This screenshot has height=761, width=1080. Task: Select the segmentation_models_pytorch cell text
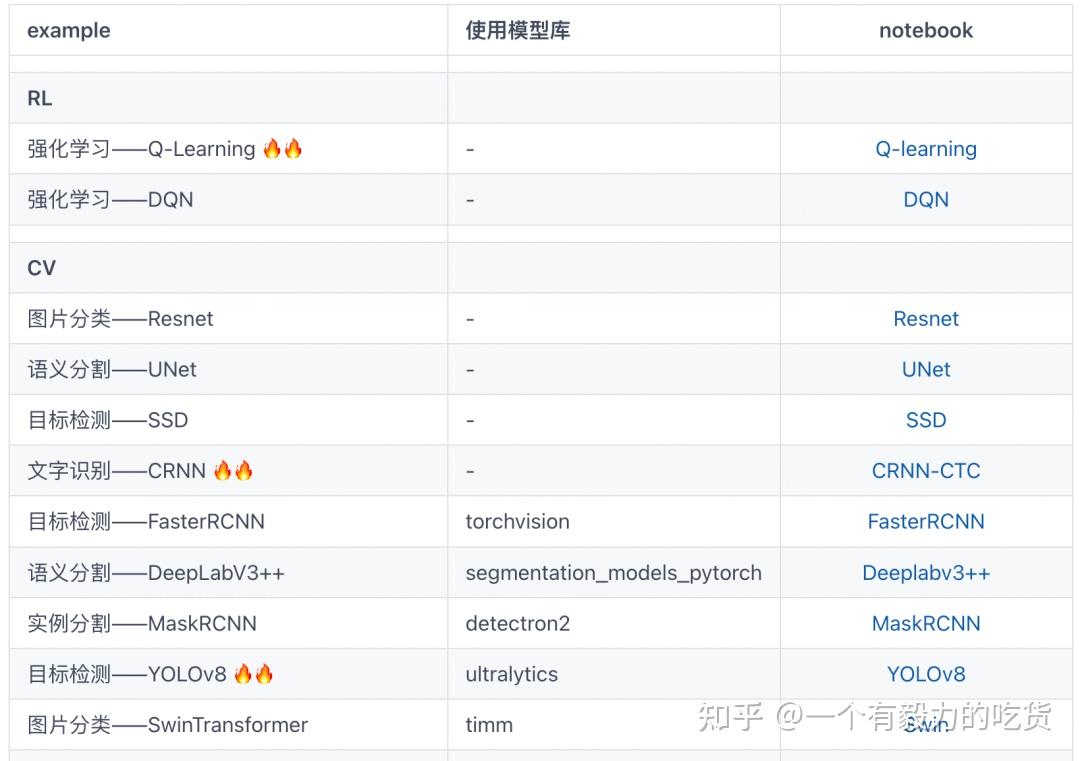click(614, 573)
